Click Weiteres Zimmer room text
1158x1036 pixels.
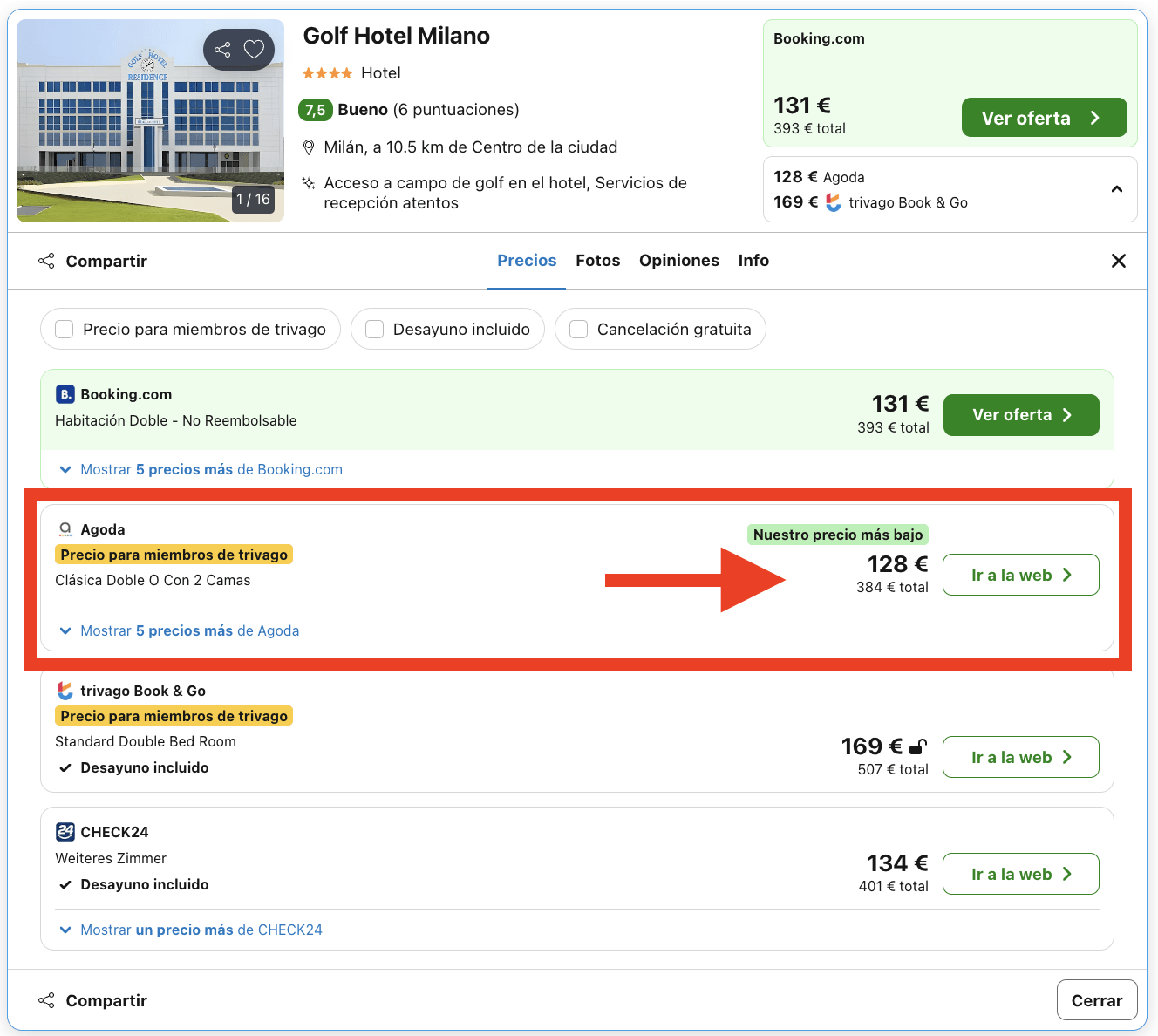[111, 858]
